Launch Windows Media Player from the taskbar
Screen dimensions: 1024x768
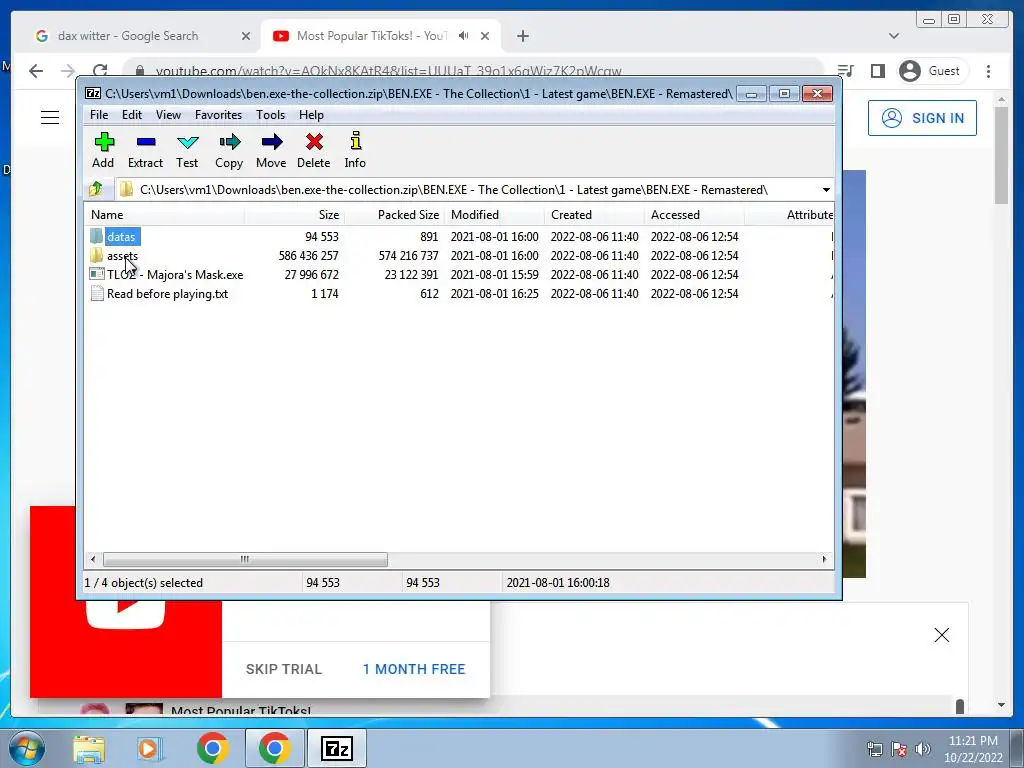click(149, 748)
